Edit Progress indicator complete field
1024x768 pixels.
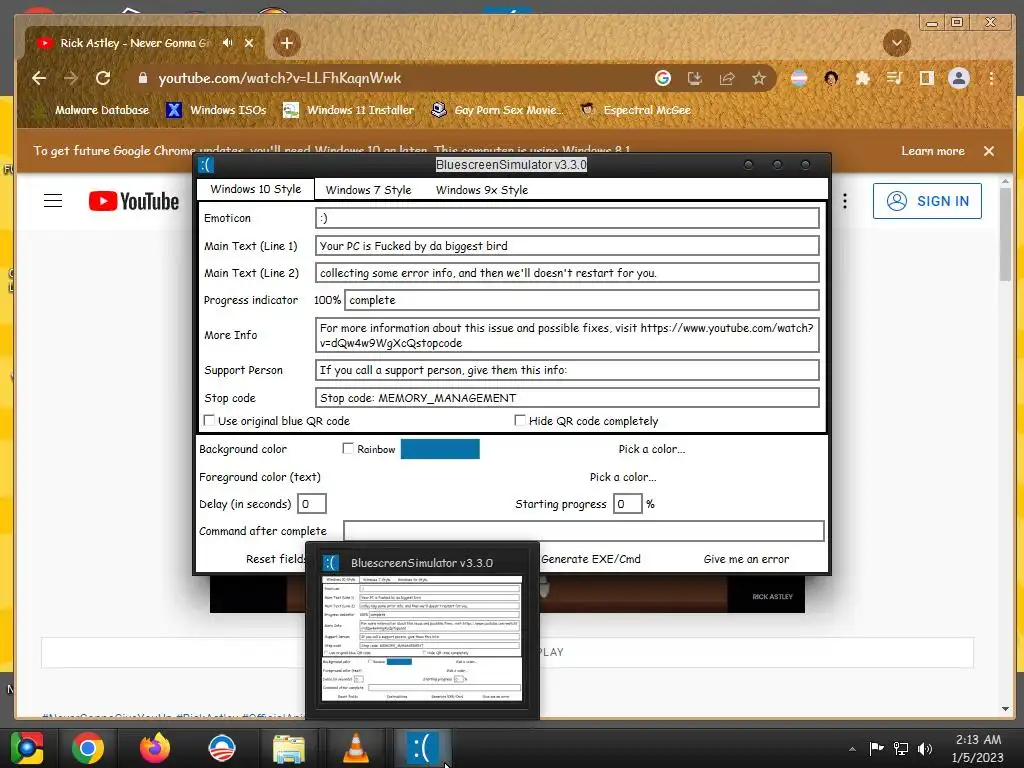point(581,300)
